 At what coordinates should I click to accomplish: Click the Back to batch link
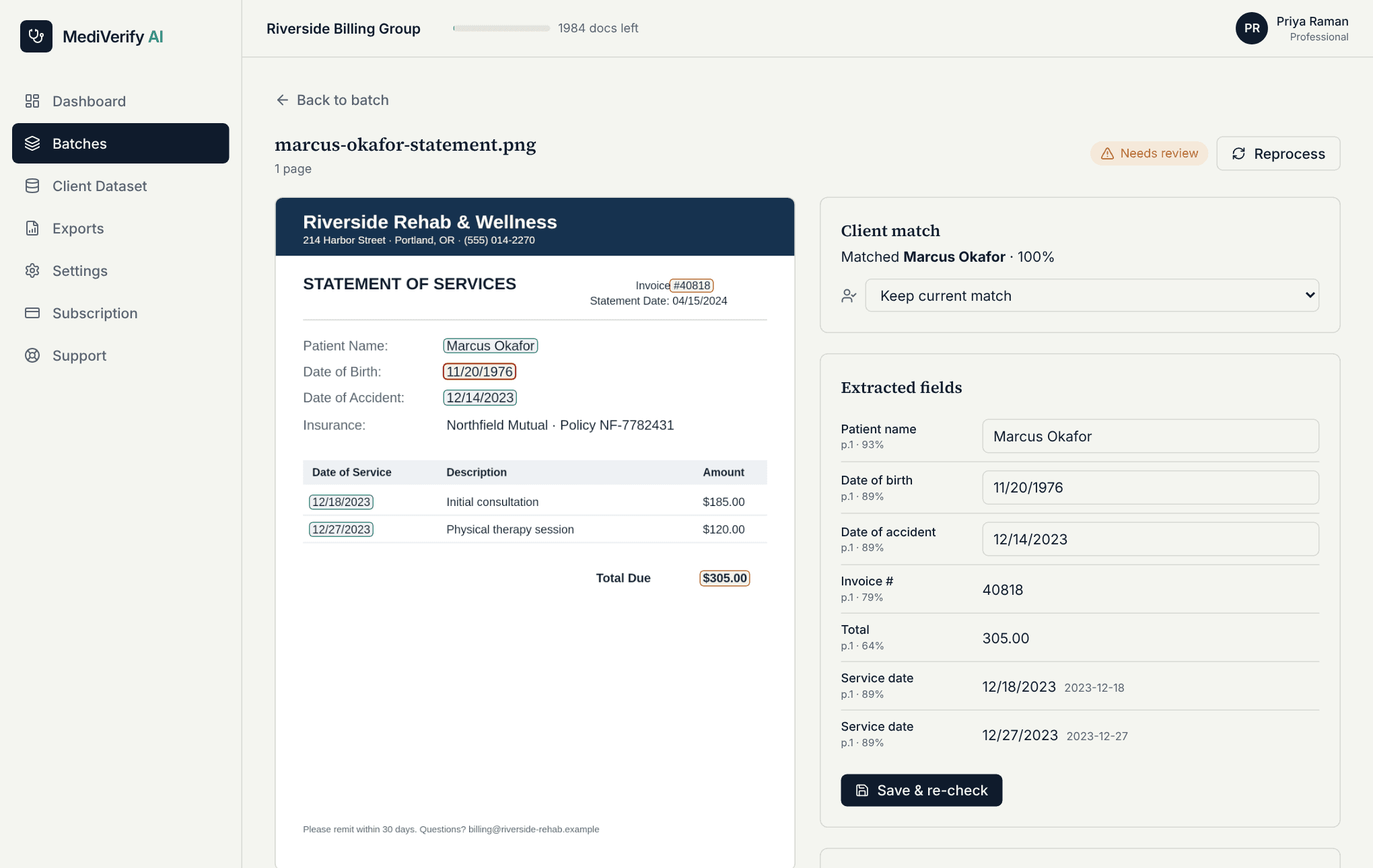pos(332,100)
